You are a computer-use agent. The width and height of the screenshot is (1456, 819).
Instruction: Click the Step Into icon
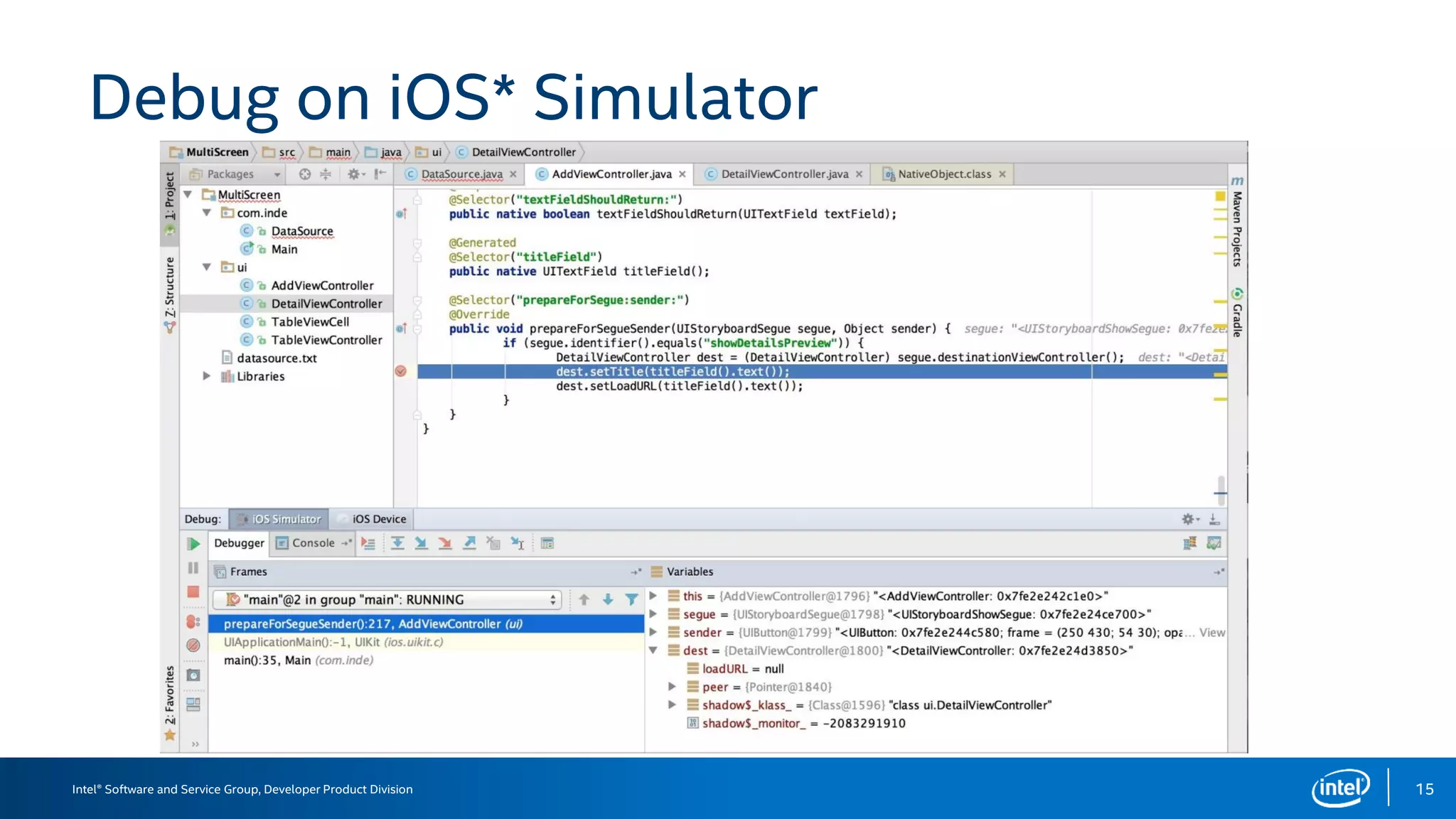(x=422, y=544)
